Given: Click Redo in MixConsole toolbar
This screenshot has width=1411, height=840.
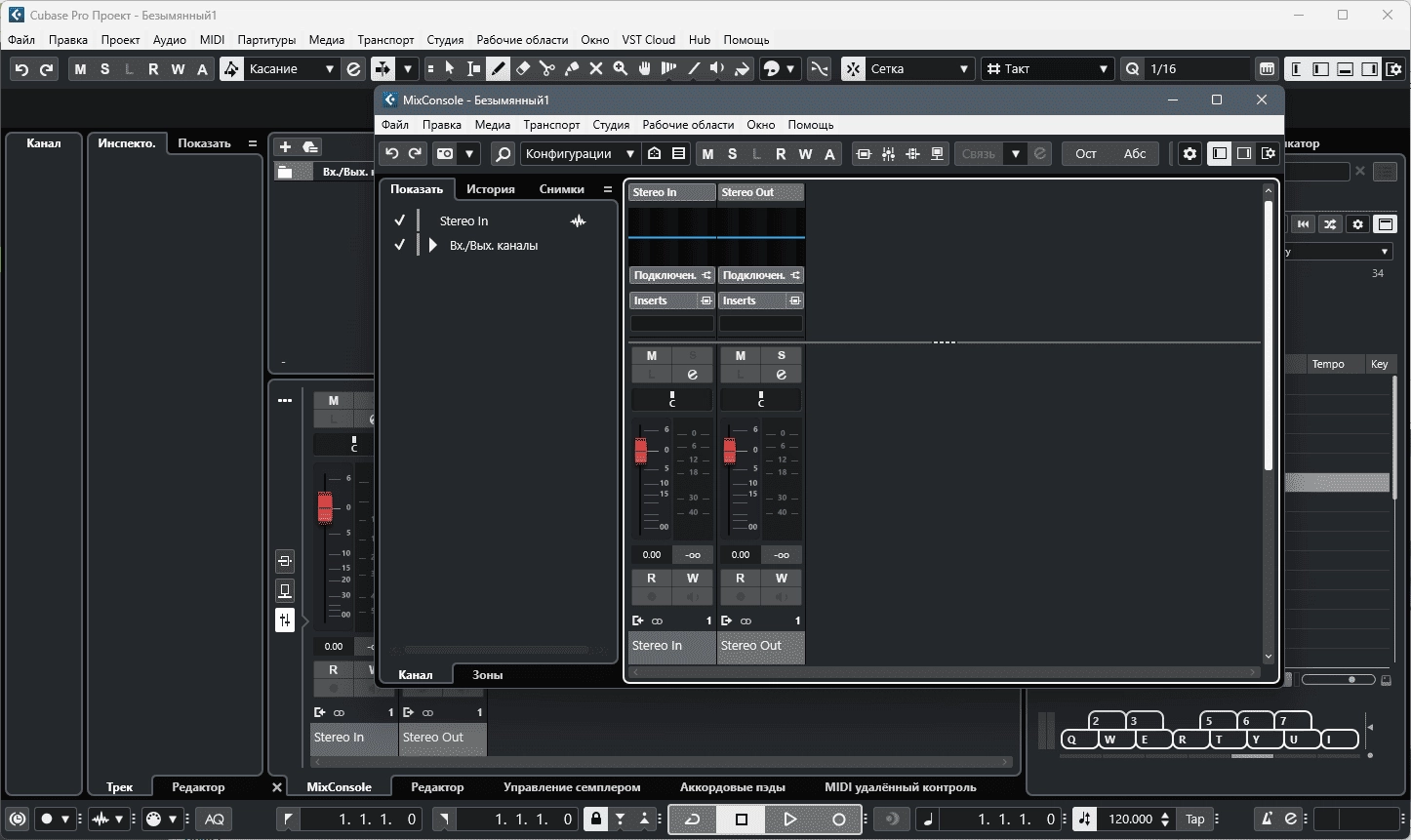Looking at the screenshot, I should 416,153.
